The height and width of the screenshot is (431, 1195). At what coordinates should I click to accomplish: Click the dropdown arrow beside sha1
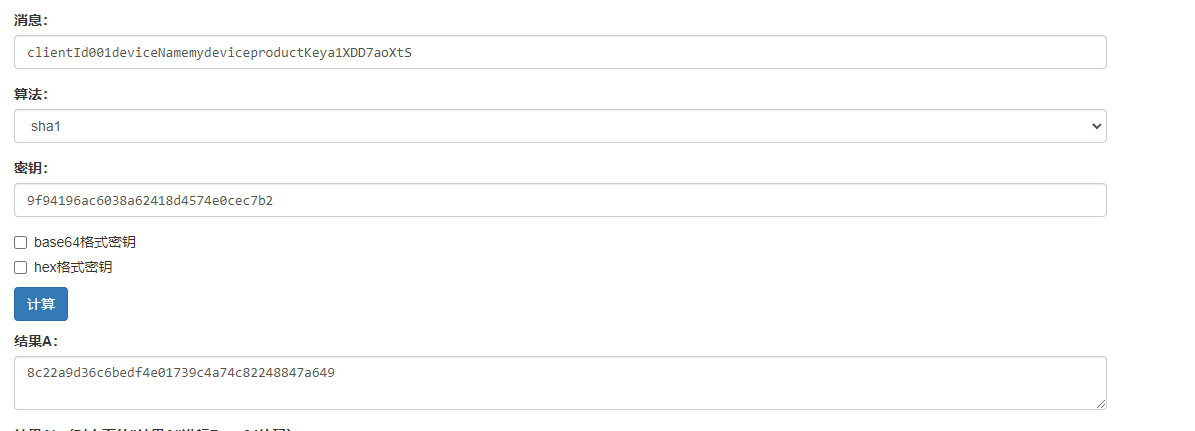pos(1097,126)
